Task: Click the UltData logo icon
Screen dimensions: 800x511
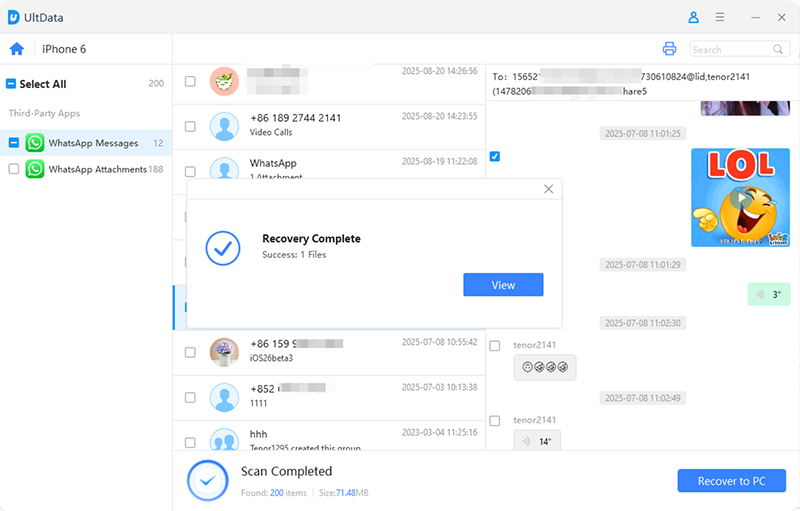Action: click(13, 17)
